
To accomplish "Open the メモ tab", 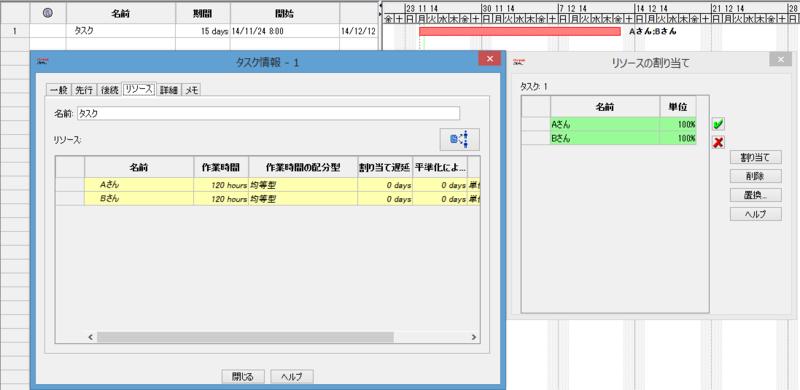I will [x=191, y=90].
